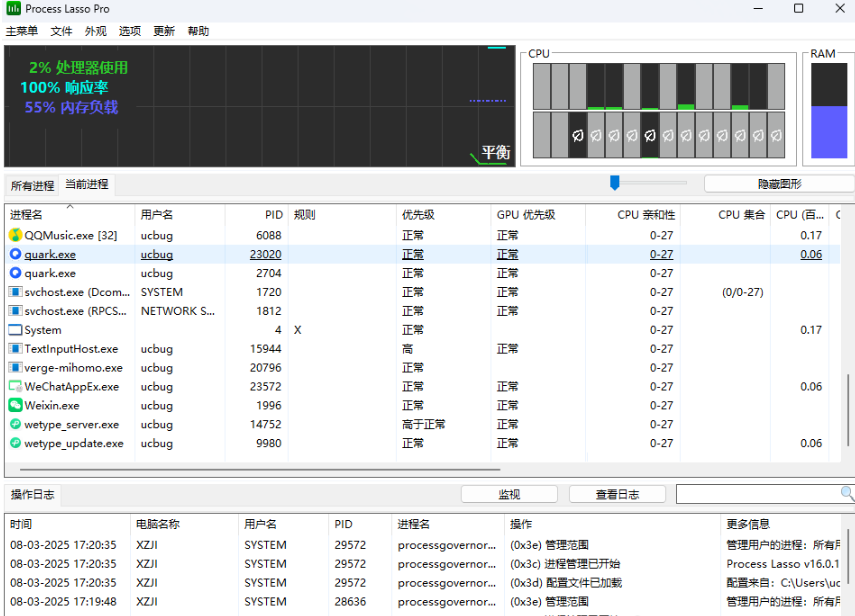The width and height of the screenshot is (855, 616).
Task: Click the verge-mihomo.exe process icon
Action: coord(16,367)
